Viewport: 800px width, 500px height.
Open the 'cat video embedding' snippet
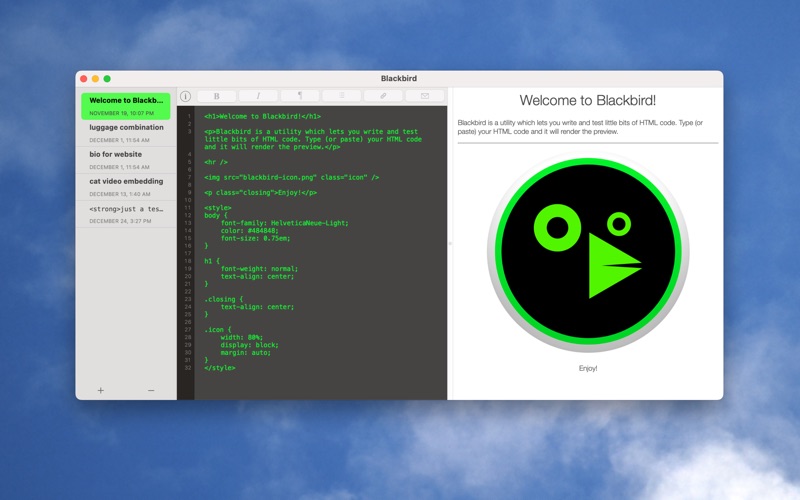click(x=126, y=187)
